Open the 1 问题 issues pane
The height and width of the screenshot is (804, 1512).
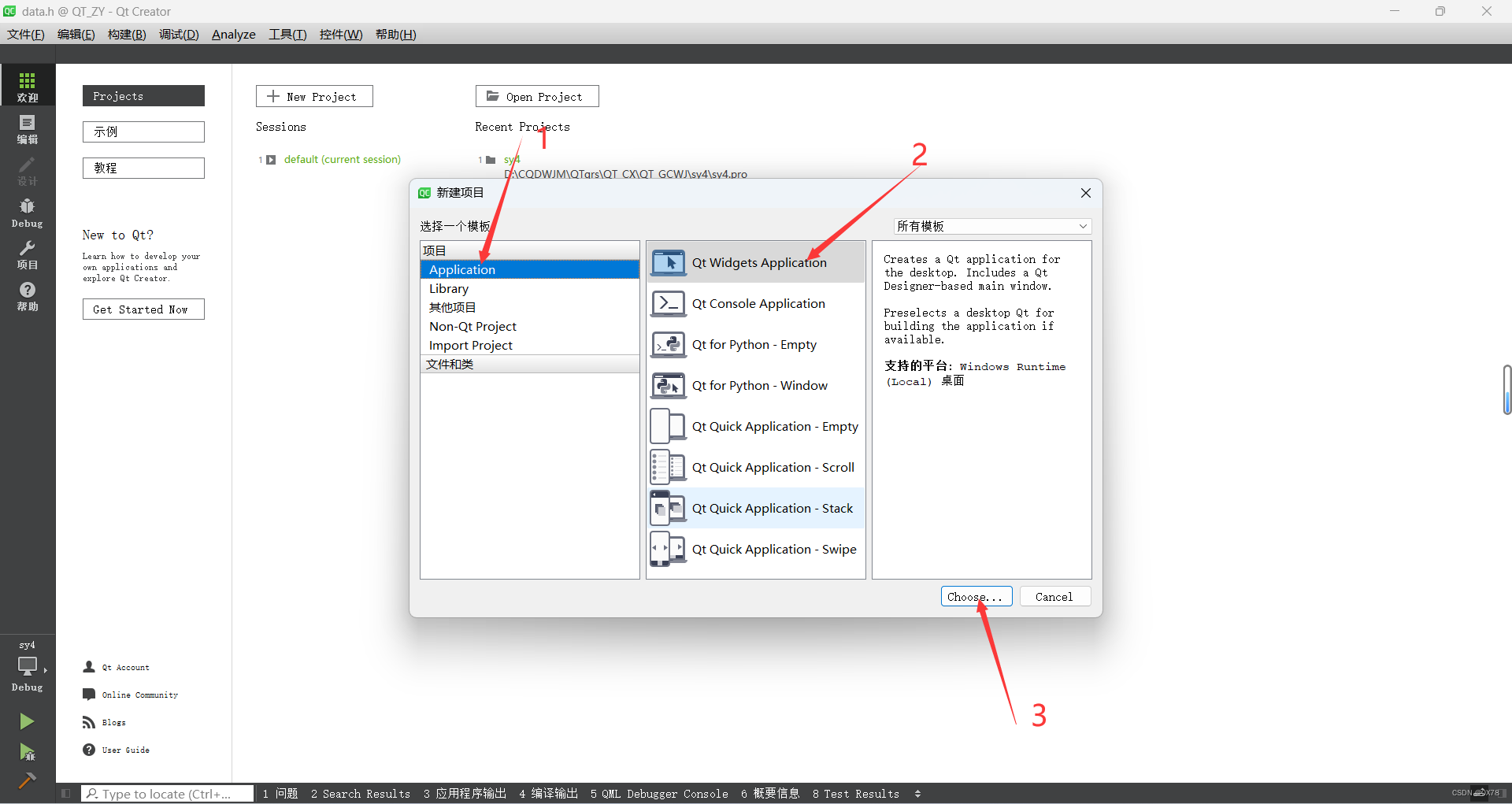pyautogui.click(x=280, y=794)
